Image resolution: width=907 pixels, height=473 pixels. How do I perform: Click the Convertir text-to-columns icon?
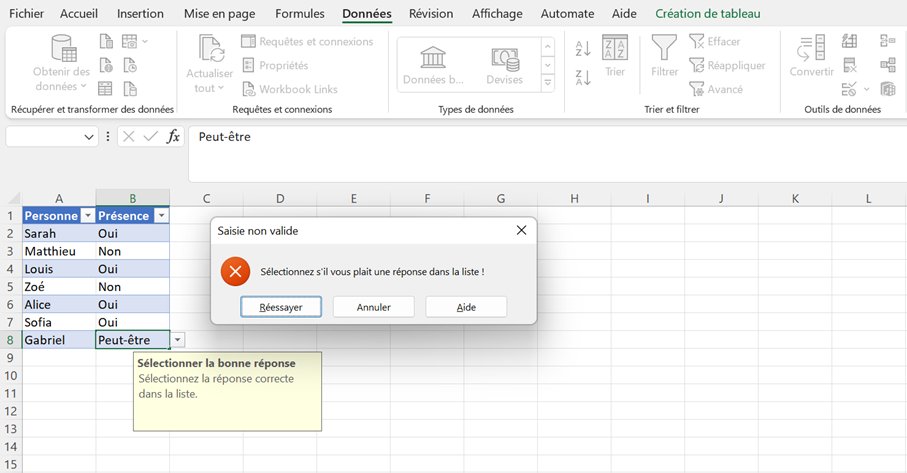[811, 48]
